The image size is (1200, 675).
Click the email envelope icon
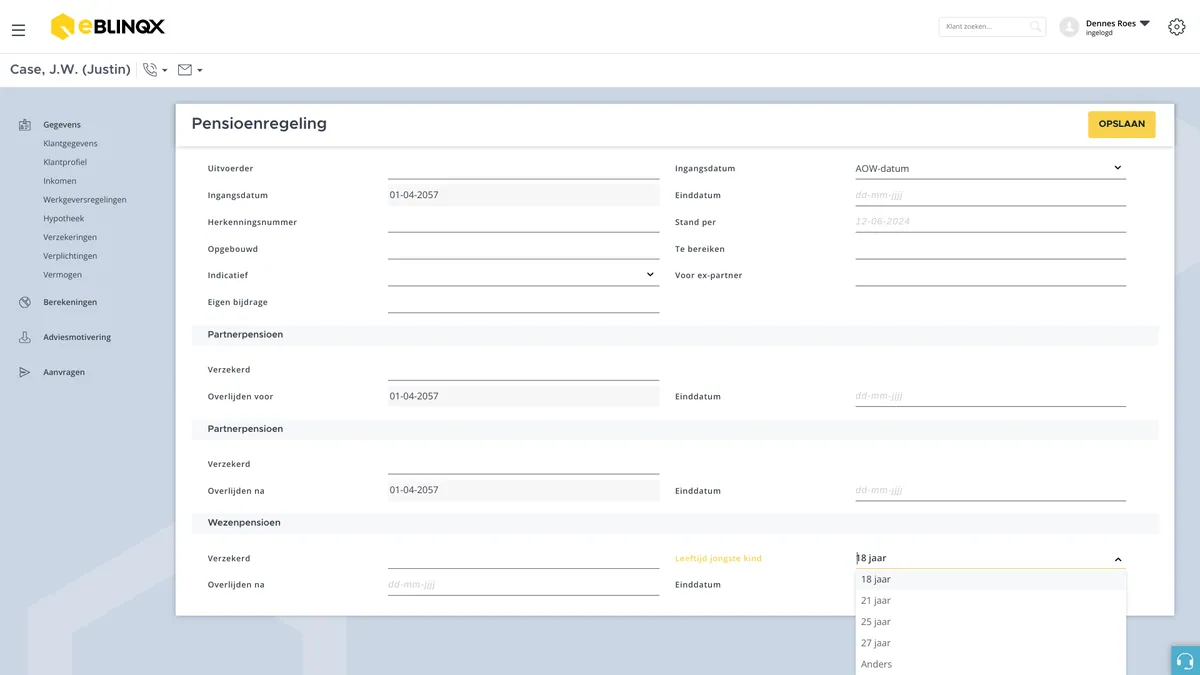pos(184,70)
